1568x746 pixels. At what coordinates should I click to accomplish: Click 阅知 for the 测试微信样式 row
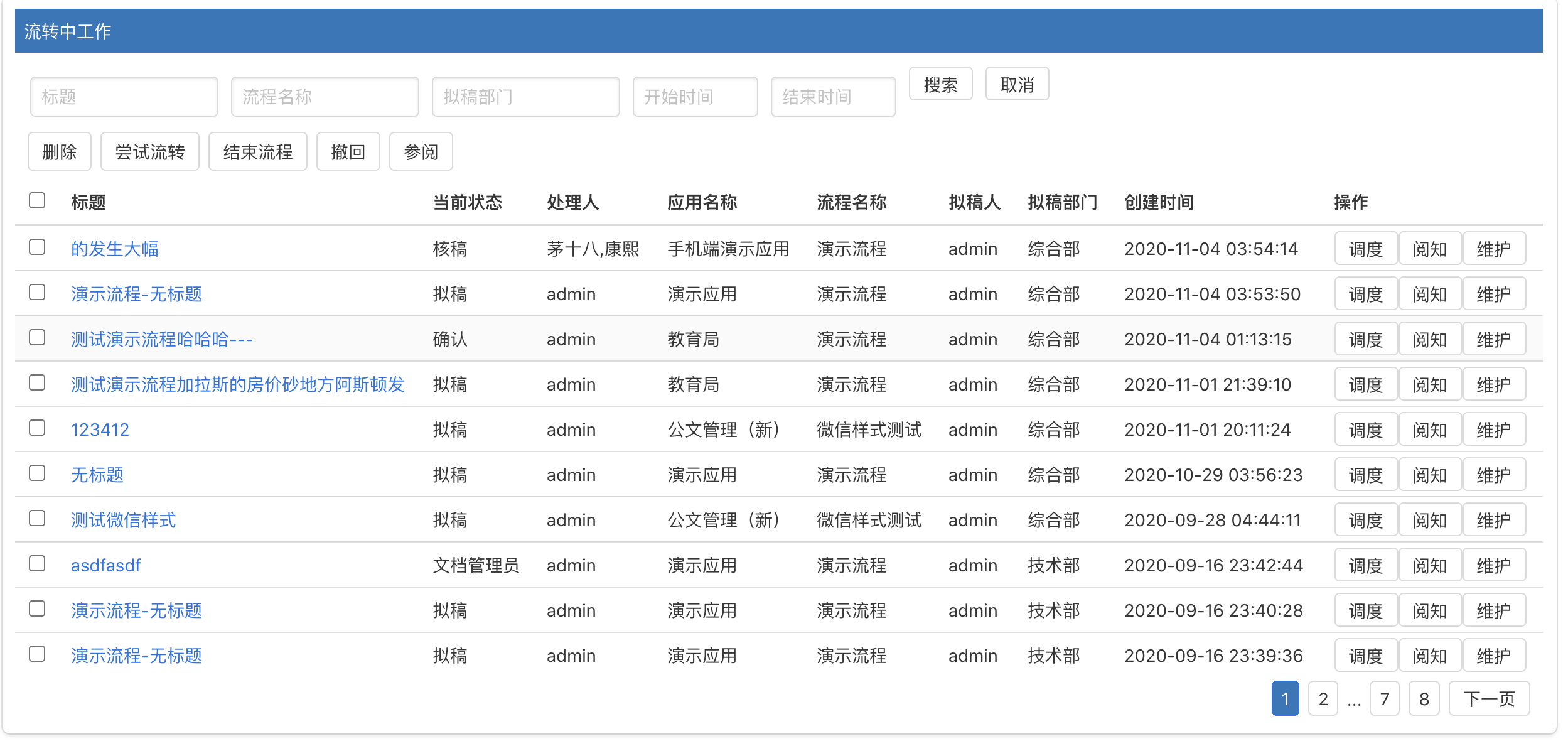(x=1431, y=520)
